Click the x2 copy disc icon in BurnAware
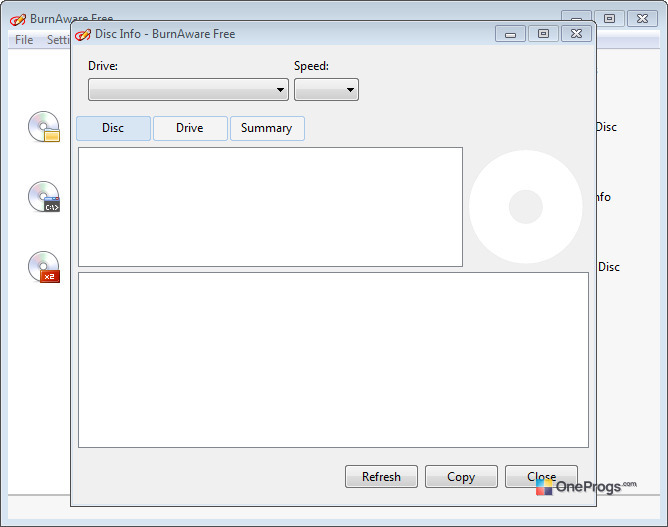668x527 pixels. (x=44, y=267)
